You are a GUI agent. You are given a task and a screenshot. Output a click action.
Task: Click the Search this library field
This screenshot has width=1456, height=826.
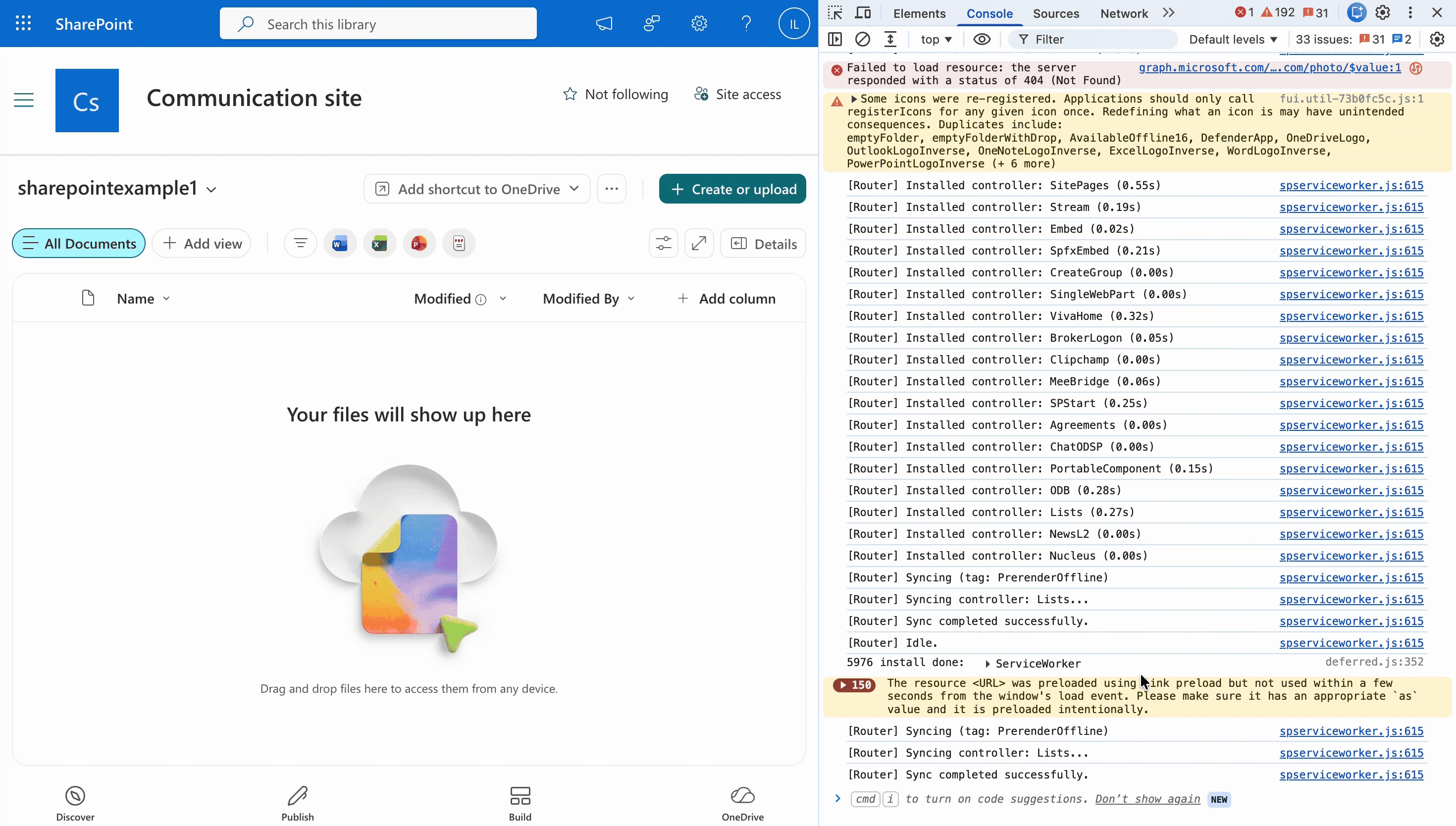(378, 23)
